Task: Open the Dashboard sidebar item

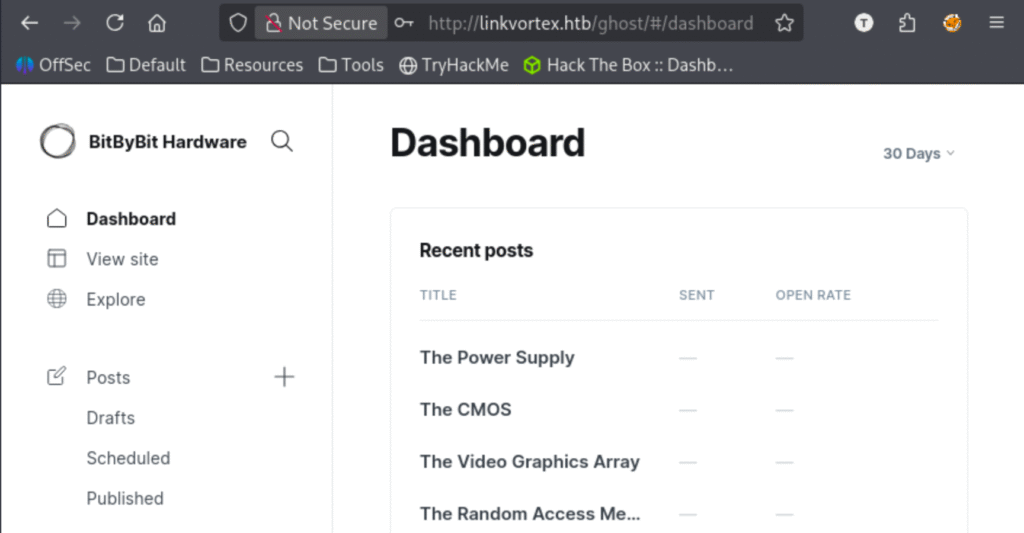Action: click(x=130, y=219)
